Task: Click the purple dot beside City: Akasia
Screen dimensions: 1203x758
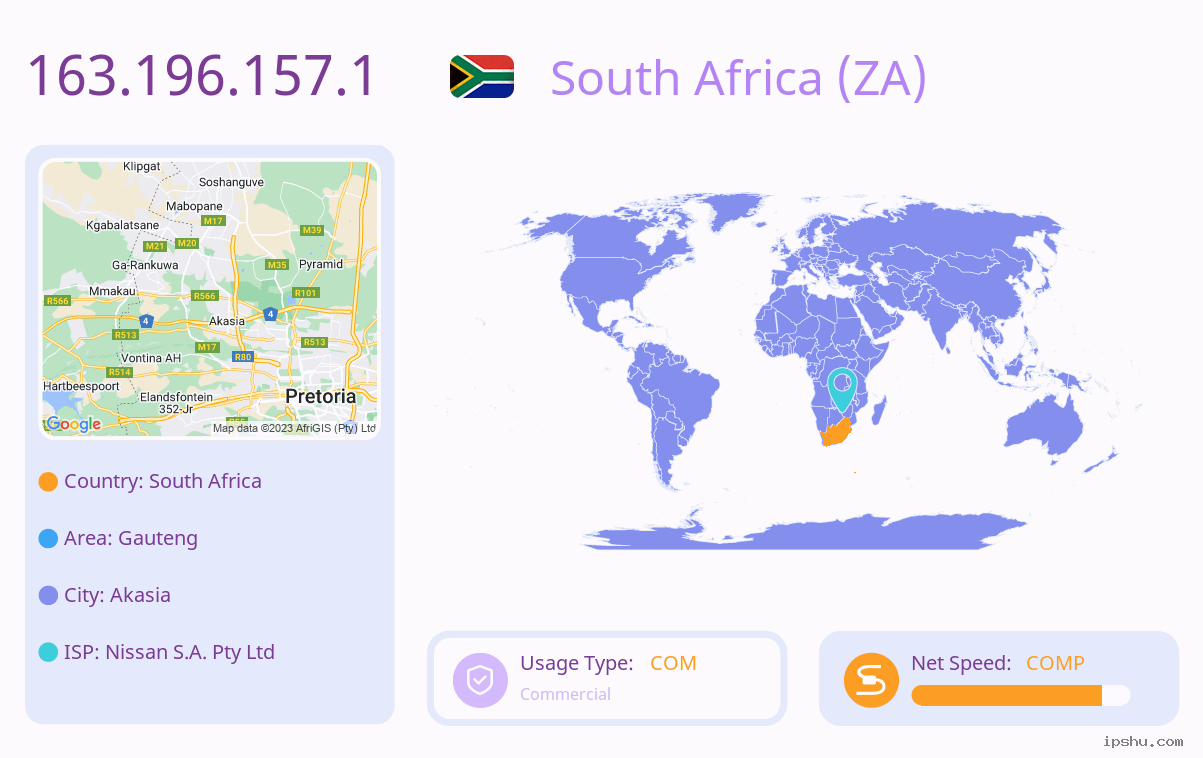Action: click(48, 596)
